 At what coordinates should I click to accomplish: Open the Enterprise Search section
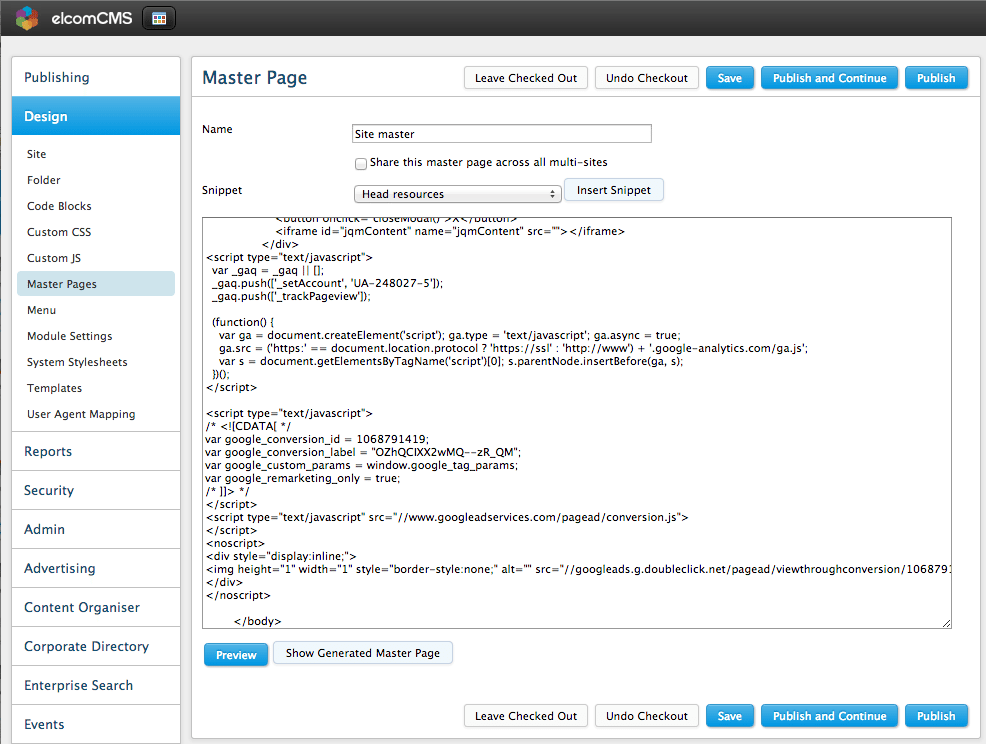78,685
